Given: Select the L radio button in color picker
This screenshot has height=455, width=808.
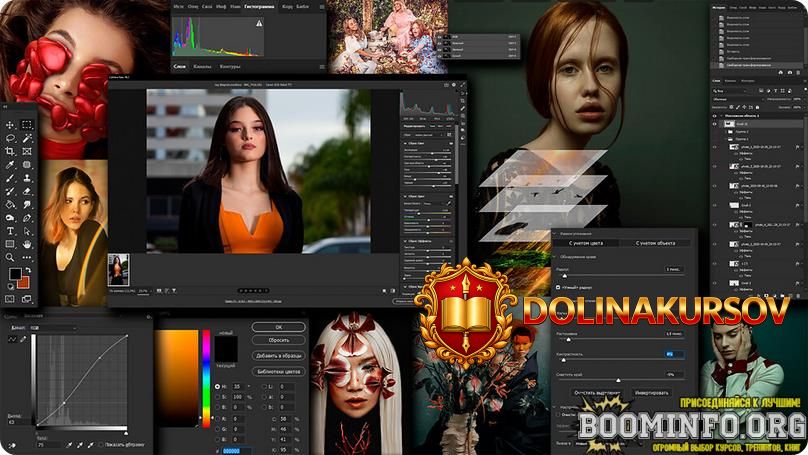Looking at the screenshot, I should (x=264, y=386).
